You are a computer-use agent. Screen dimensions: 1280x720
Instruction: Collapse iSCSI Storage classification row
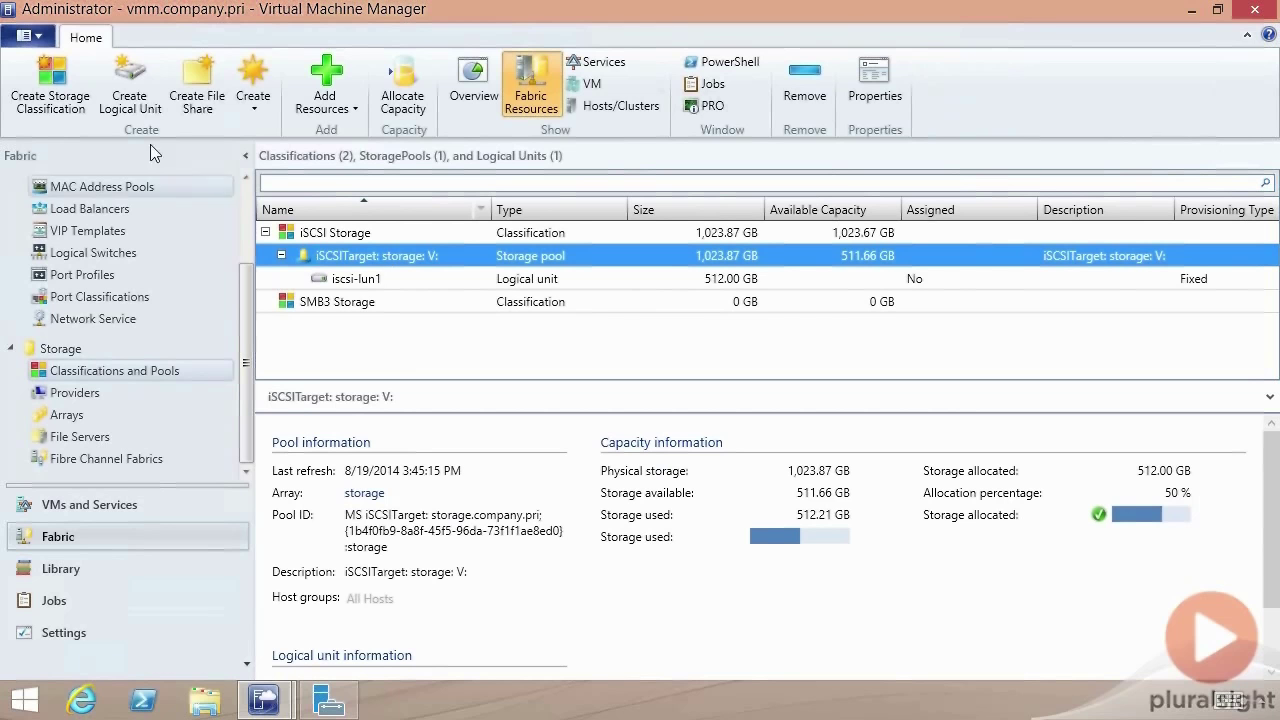(266, 232)
